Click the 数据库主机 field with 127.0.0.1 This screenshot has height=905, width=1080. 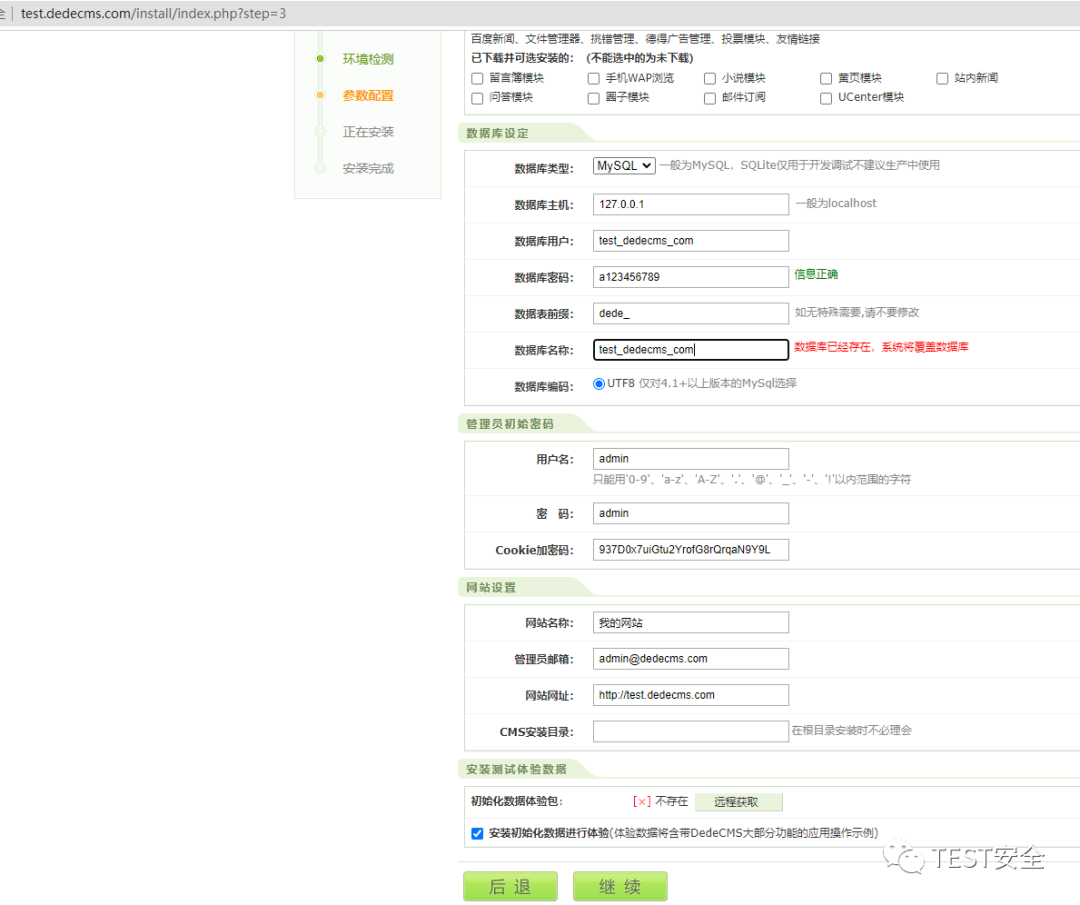click(691, 205)
